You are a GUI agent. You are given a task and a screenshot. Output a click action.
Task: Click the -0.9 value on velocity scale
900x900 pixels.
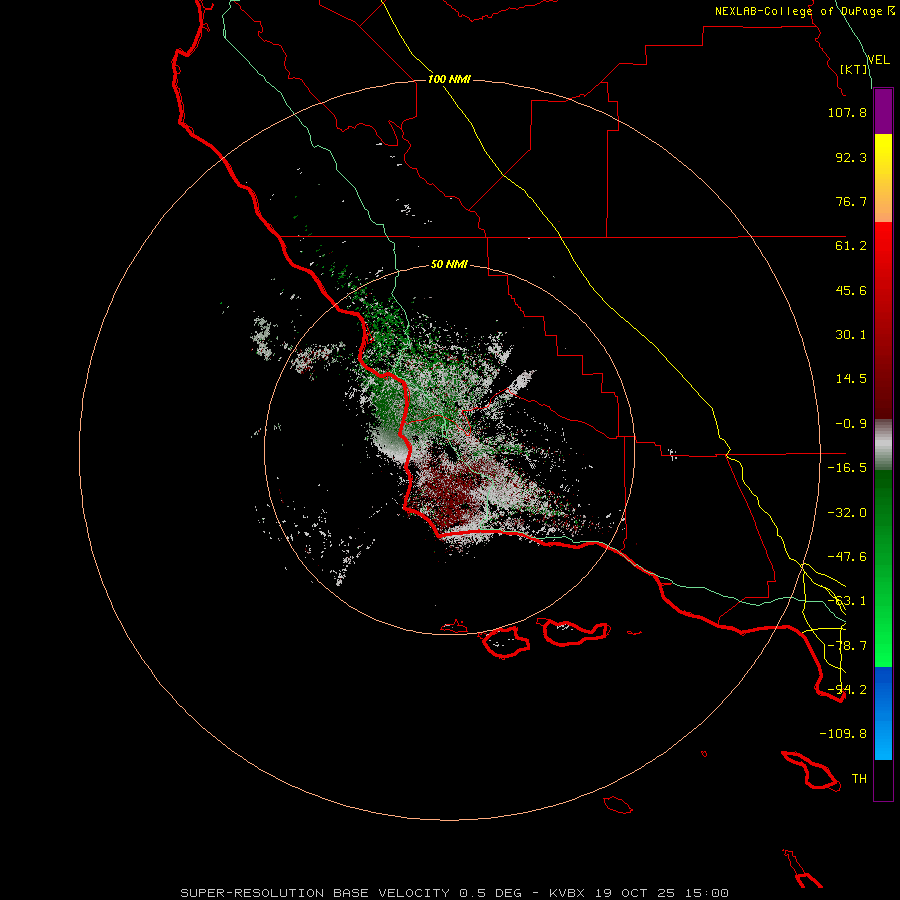[x=851, y=424]
